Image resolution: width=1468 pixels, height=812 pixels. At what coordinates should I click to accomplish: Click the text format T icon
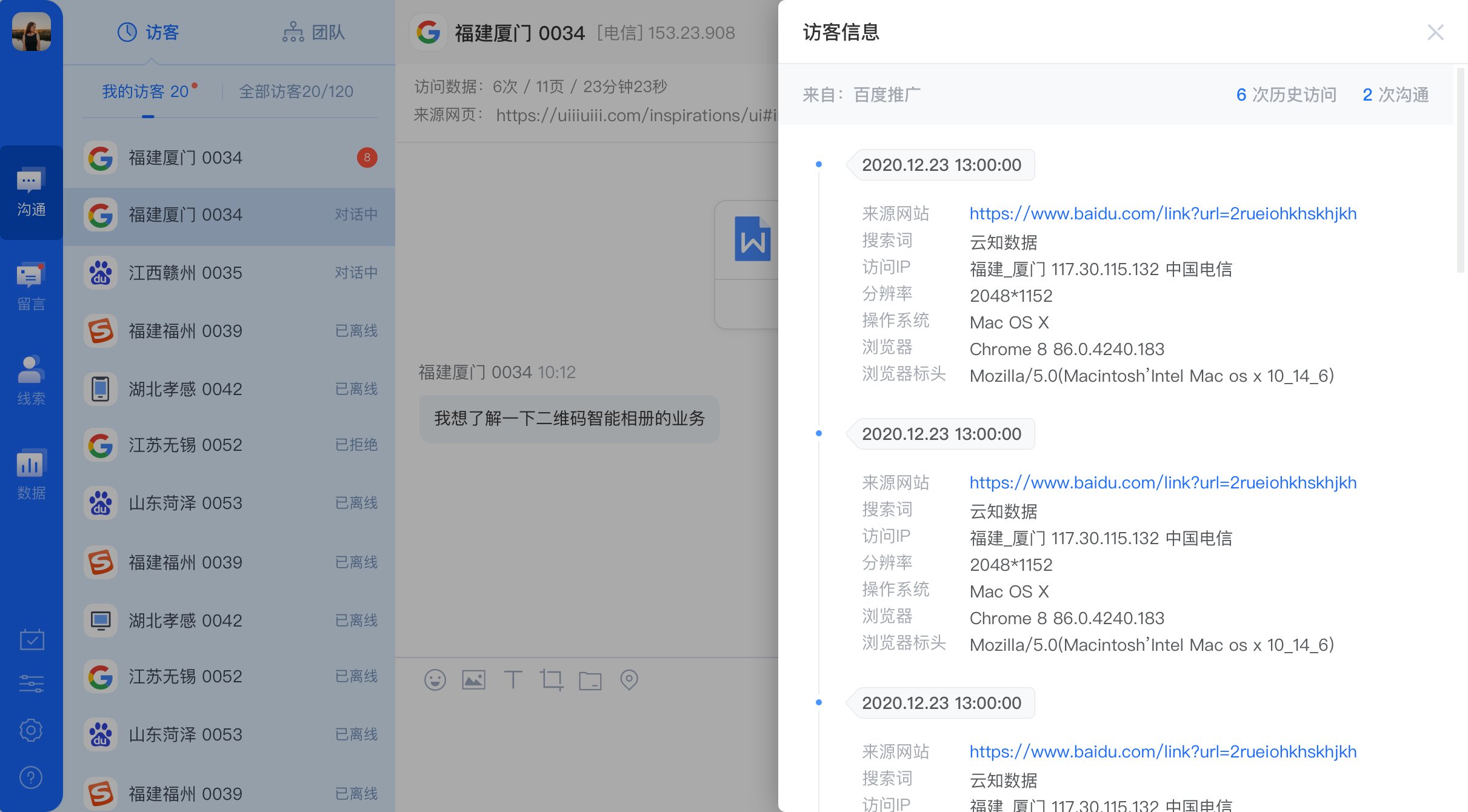513,680
